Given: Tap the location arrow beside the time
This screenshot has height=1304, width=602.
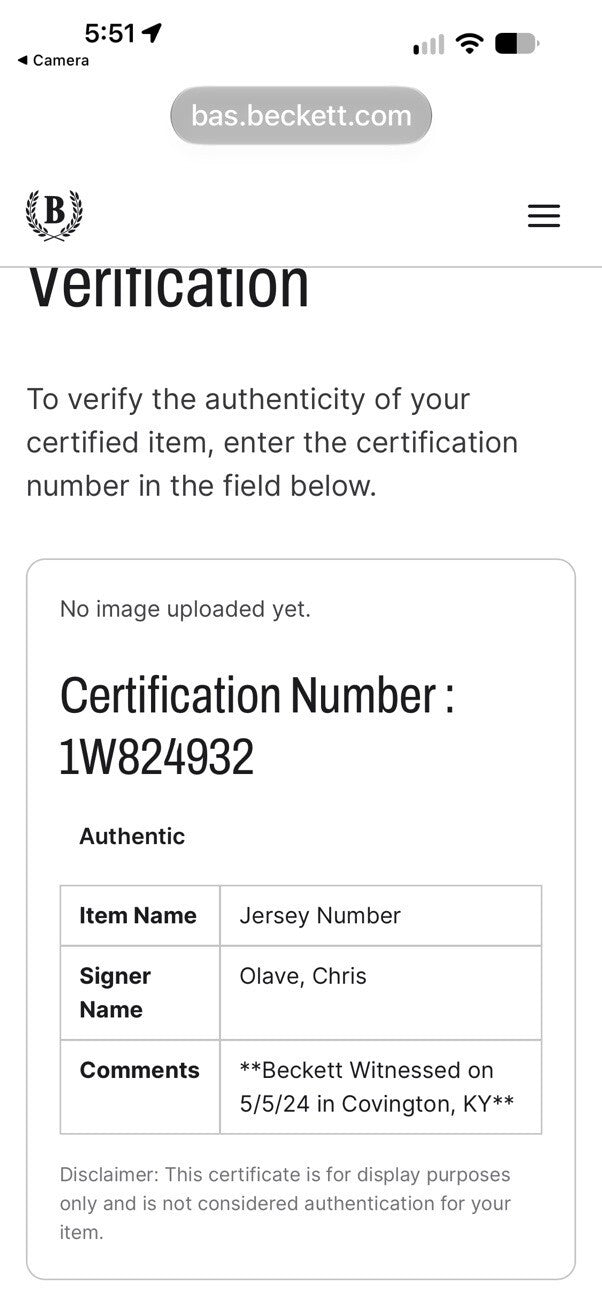Looking at the screenshot, I should (x=152, y=33).
